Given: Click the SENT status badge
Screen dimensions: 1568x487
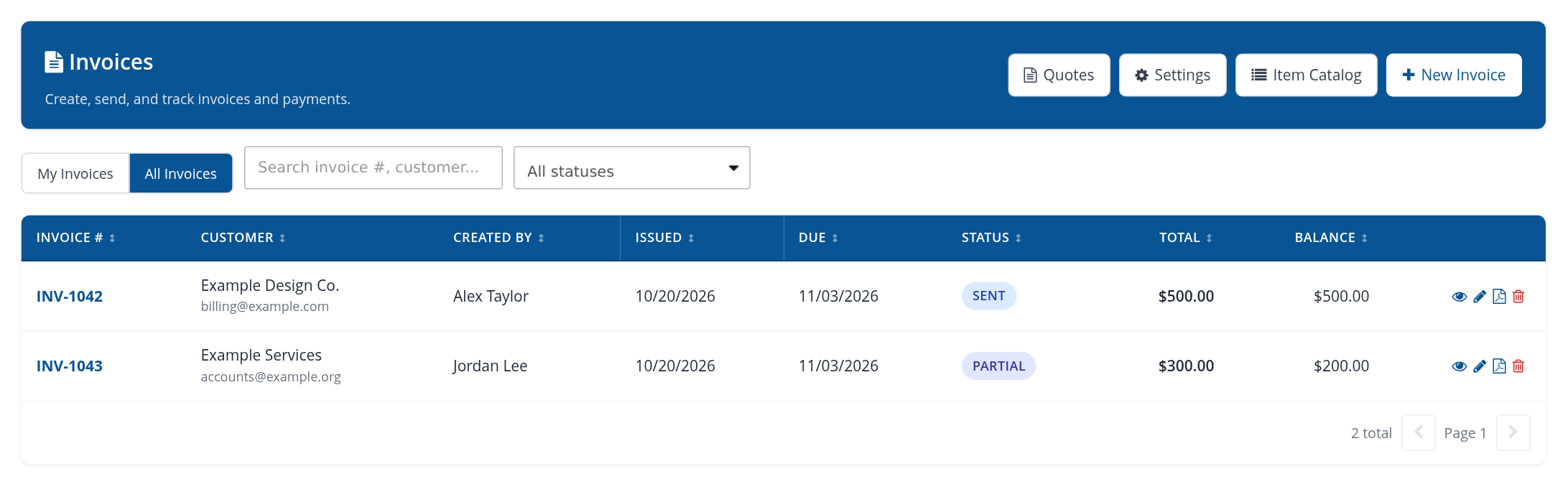Looking at the screenshot, I should click(x=989, y=296).
